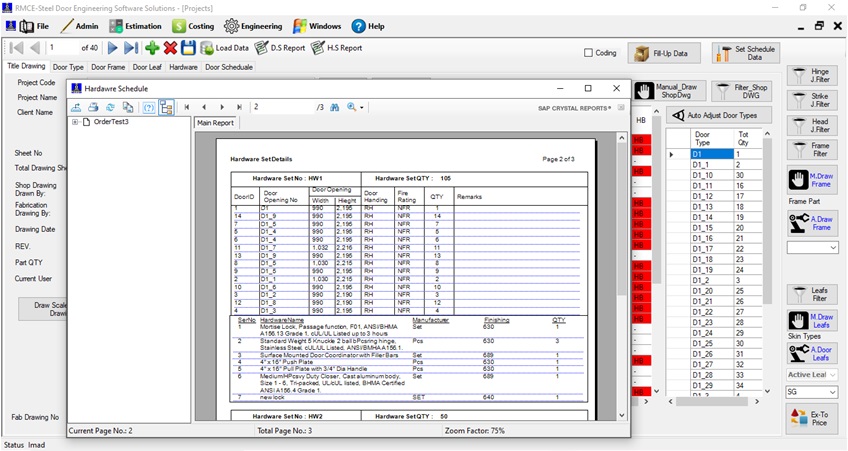Click Fill-Up Data button
The height and width of the screenshot is (451, 848).
pos(665,54)
